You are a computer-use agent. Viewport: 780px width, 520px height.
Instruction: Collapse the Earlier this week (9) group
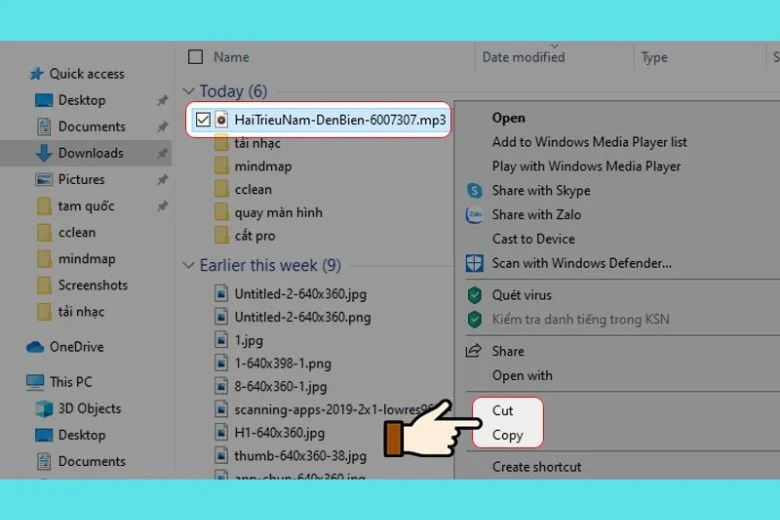pos(189,265)
